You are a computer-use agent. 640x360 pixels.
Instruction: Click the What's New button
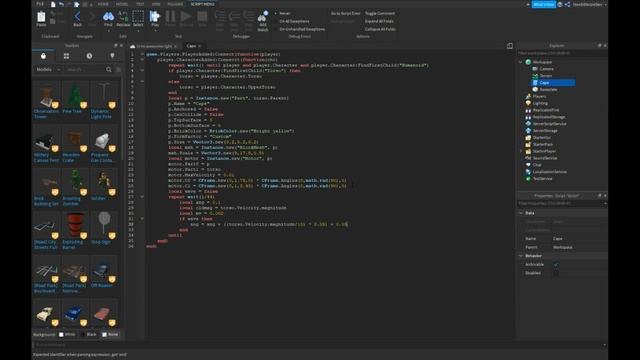click(544, 4)
